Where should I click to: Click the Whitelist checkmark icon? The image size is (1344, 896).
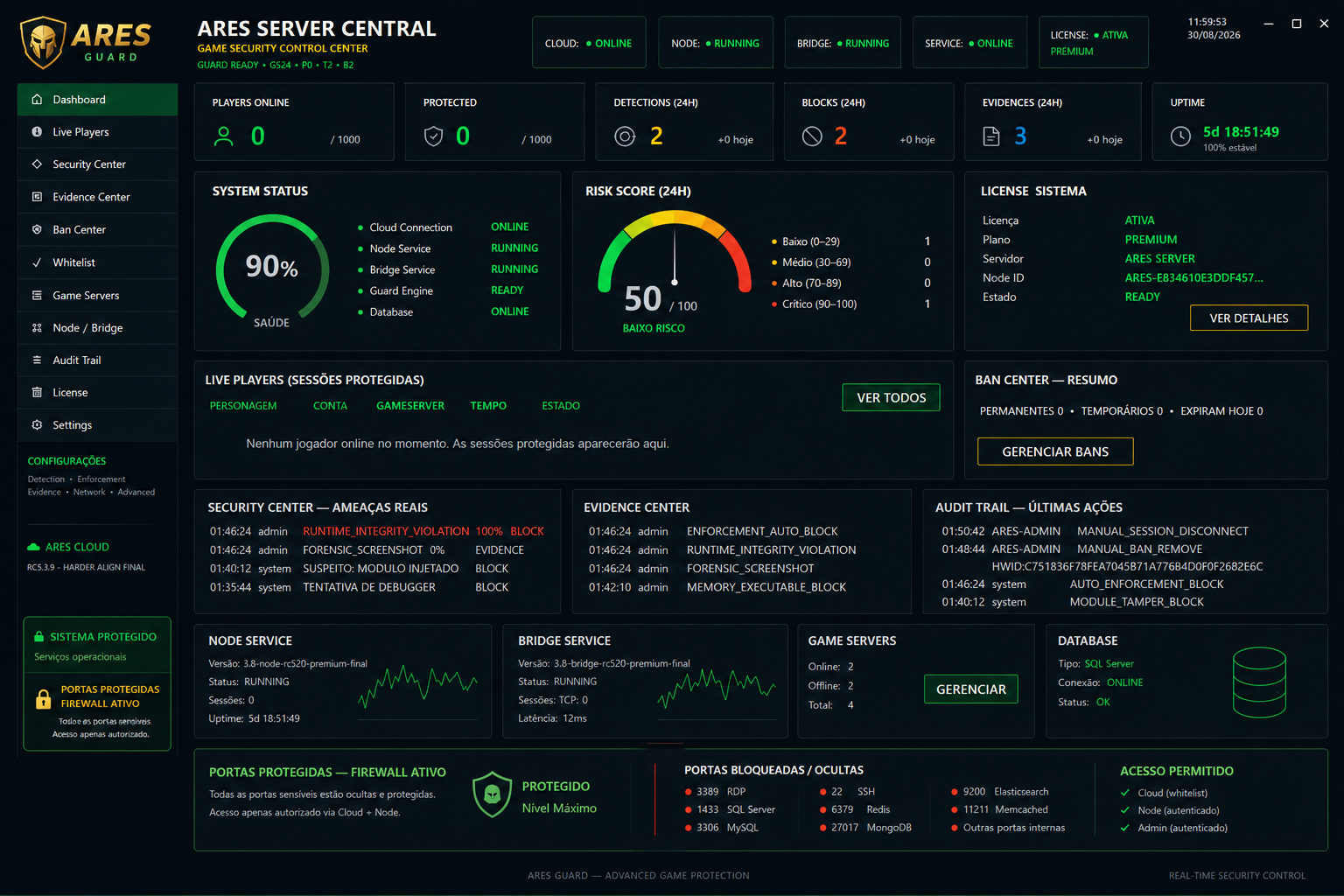tap(37, 262)
